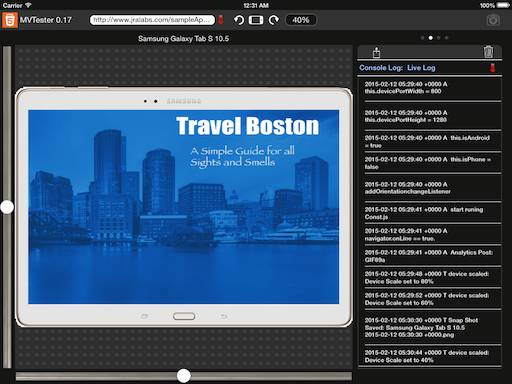Open the 40% scale selector

tap(301, 20)
